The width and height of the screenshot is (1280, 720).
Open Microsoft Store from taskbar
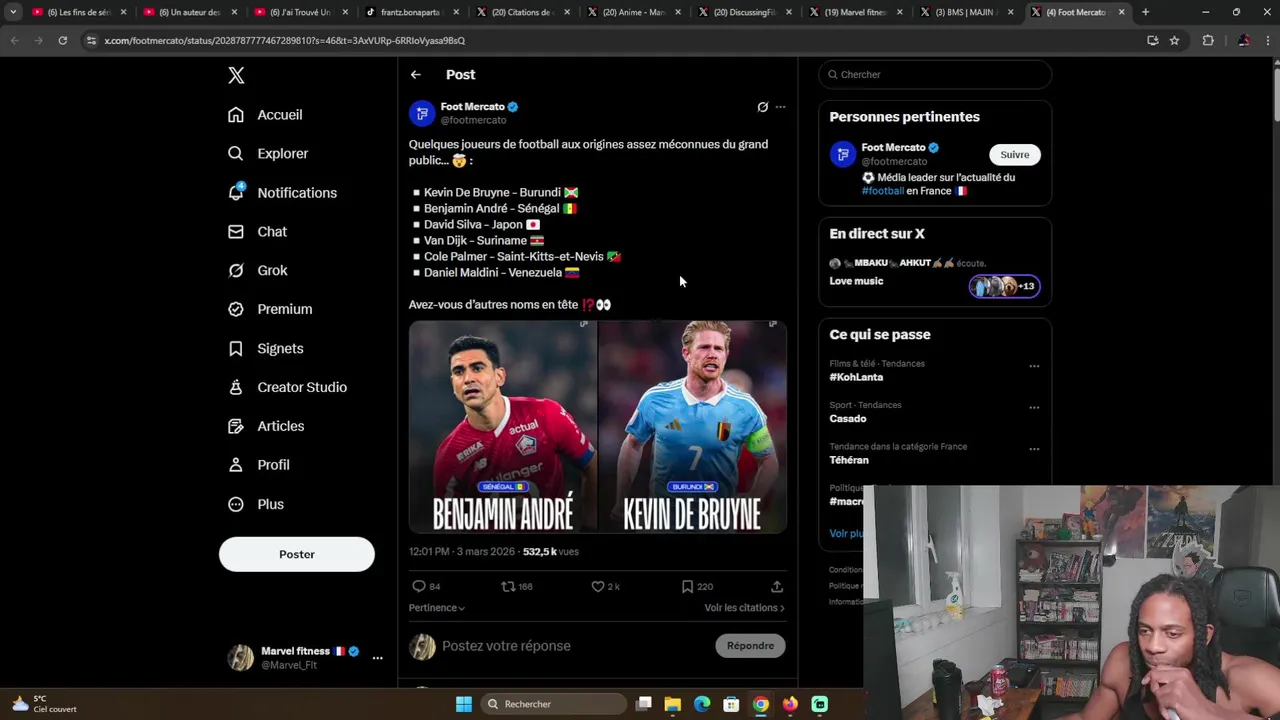(x=731, y=704)
